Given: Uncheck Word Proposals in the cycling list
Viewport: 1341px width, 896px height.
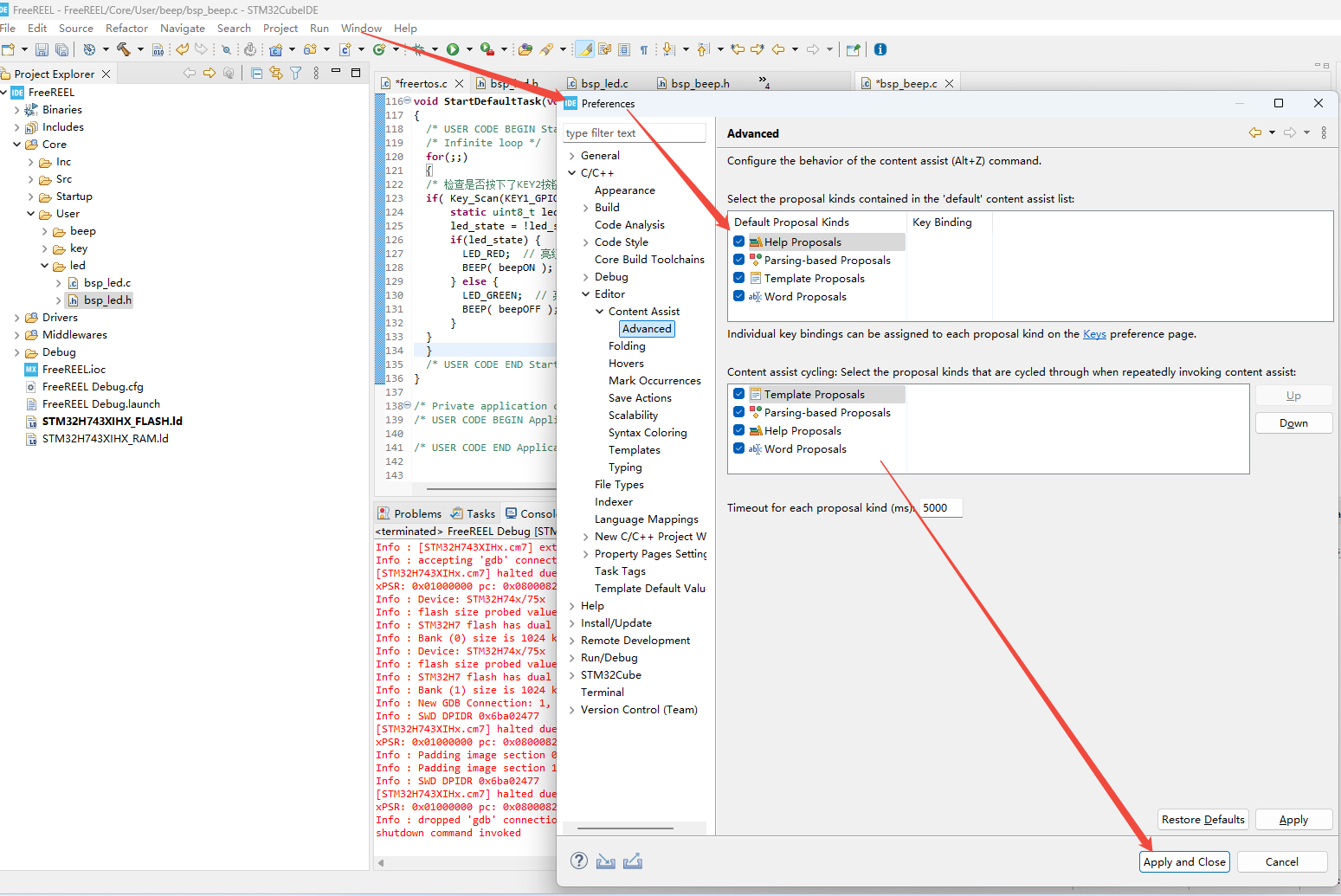Looking at the screenshot, I should pyautogui.click(x=738, y=448).
